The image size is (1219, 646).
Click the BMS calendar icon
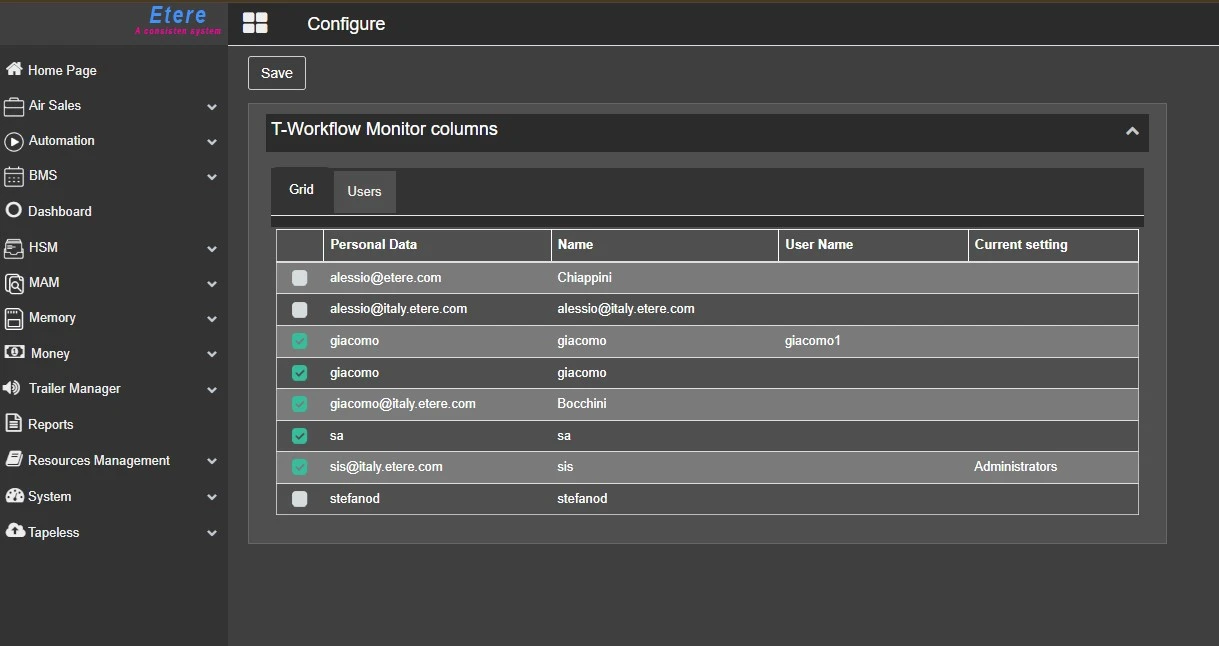tap(14, 177)
